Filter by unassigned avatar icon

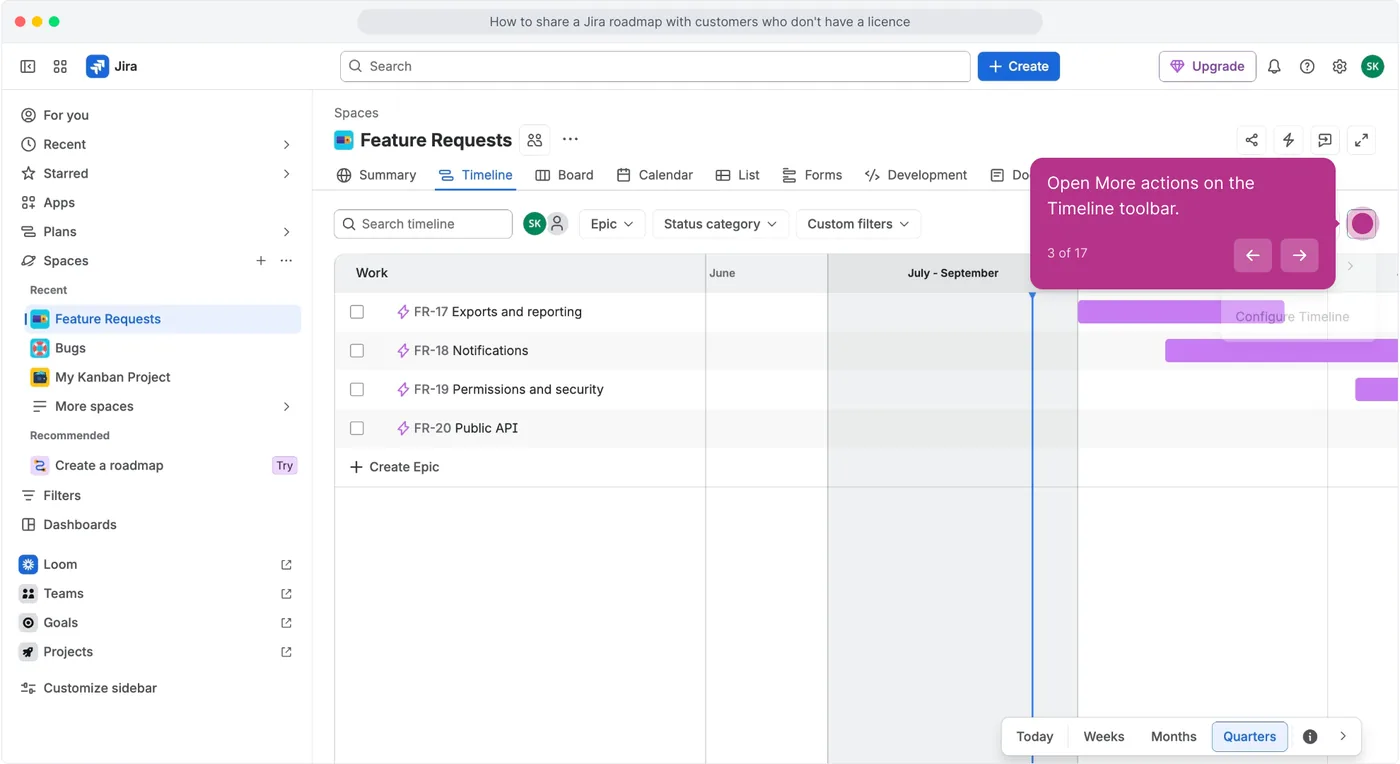tap(558, 224)
